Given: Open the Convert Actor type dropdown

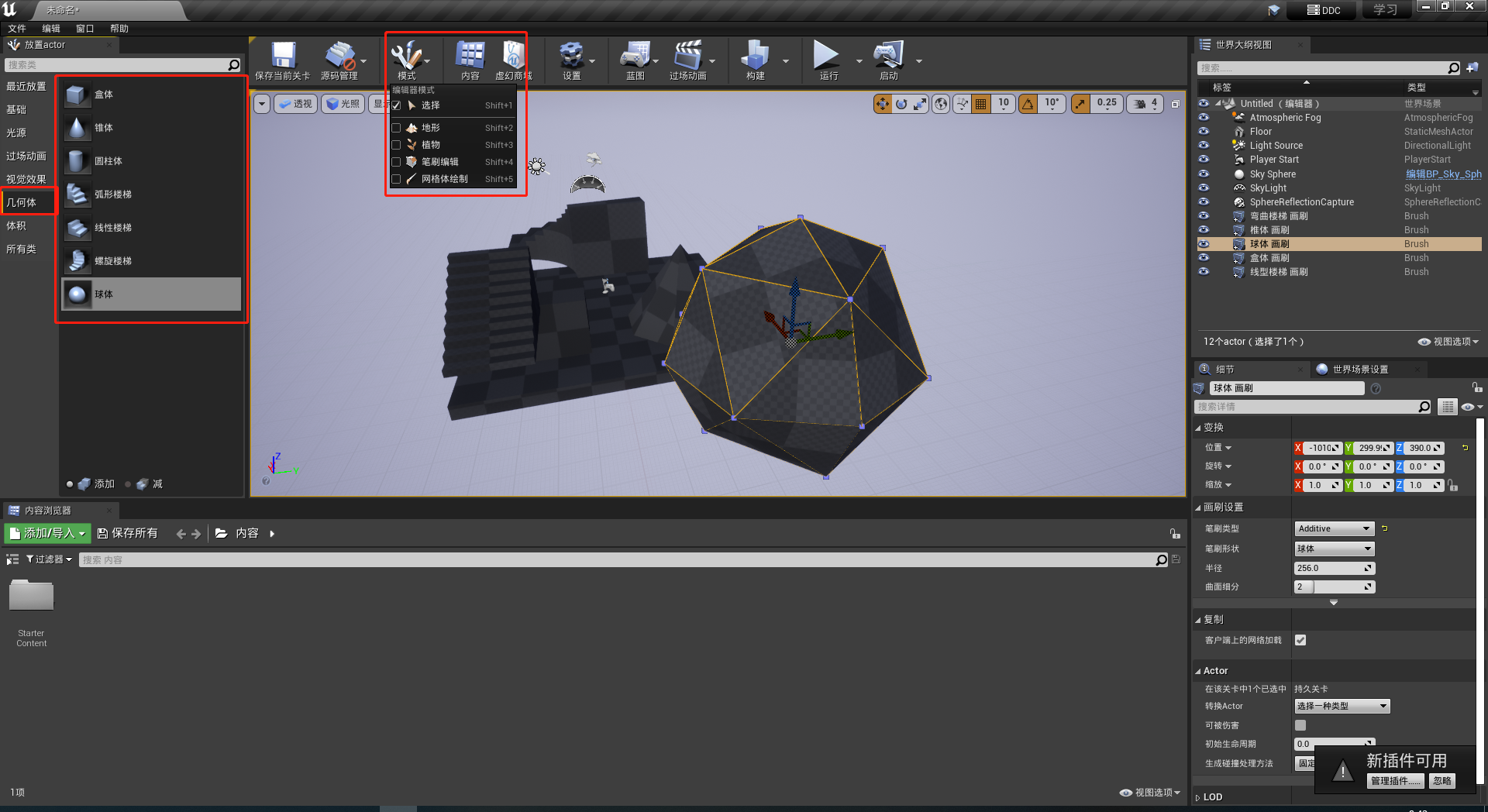Looking at the screenshot, I should (x=1342, y=706).
